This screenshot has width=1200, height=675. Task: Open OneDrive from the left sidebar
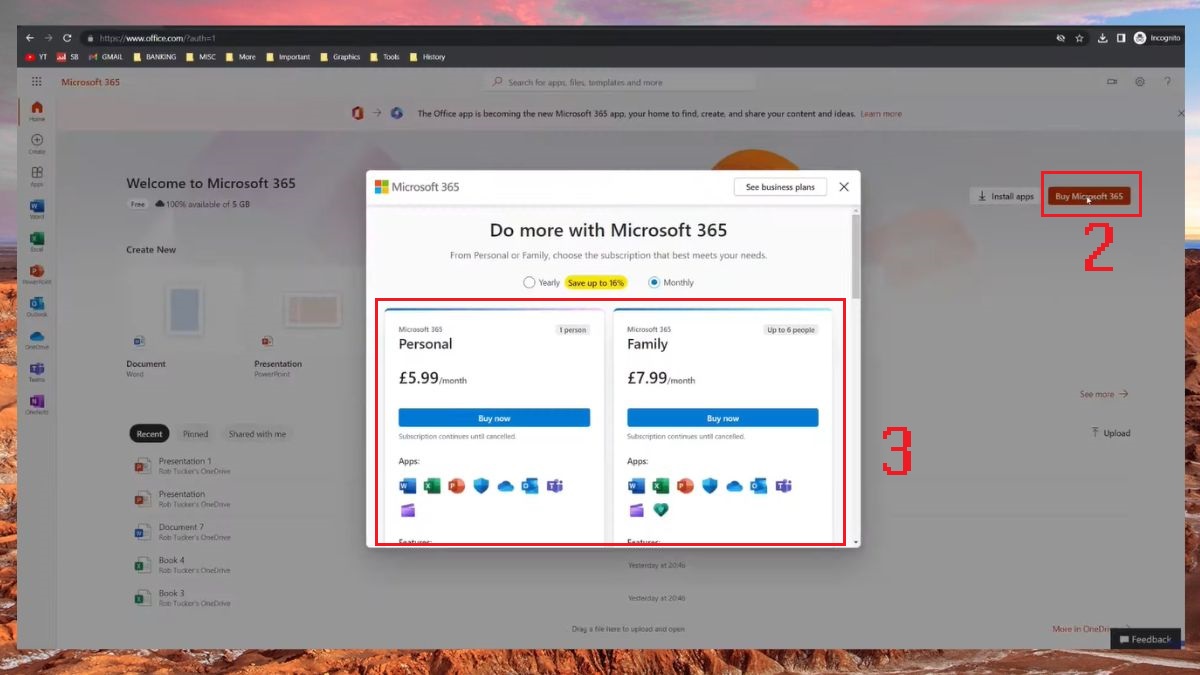(x=37, y=339)
